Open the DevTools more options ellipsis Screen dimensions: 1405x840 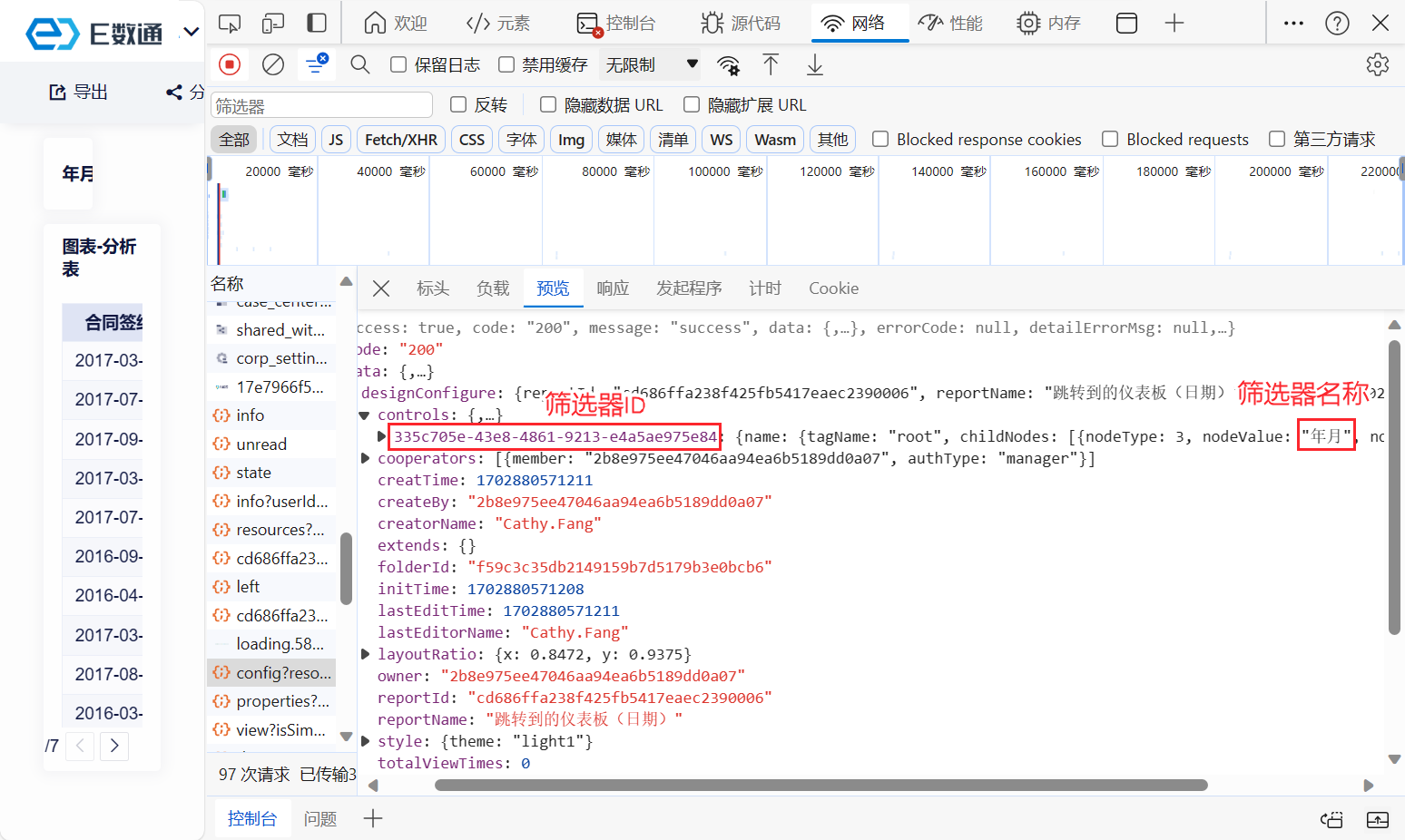1294,23
